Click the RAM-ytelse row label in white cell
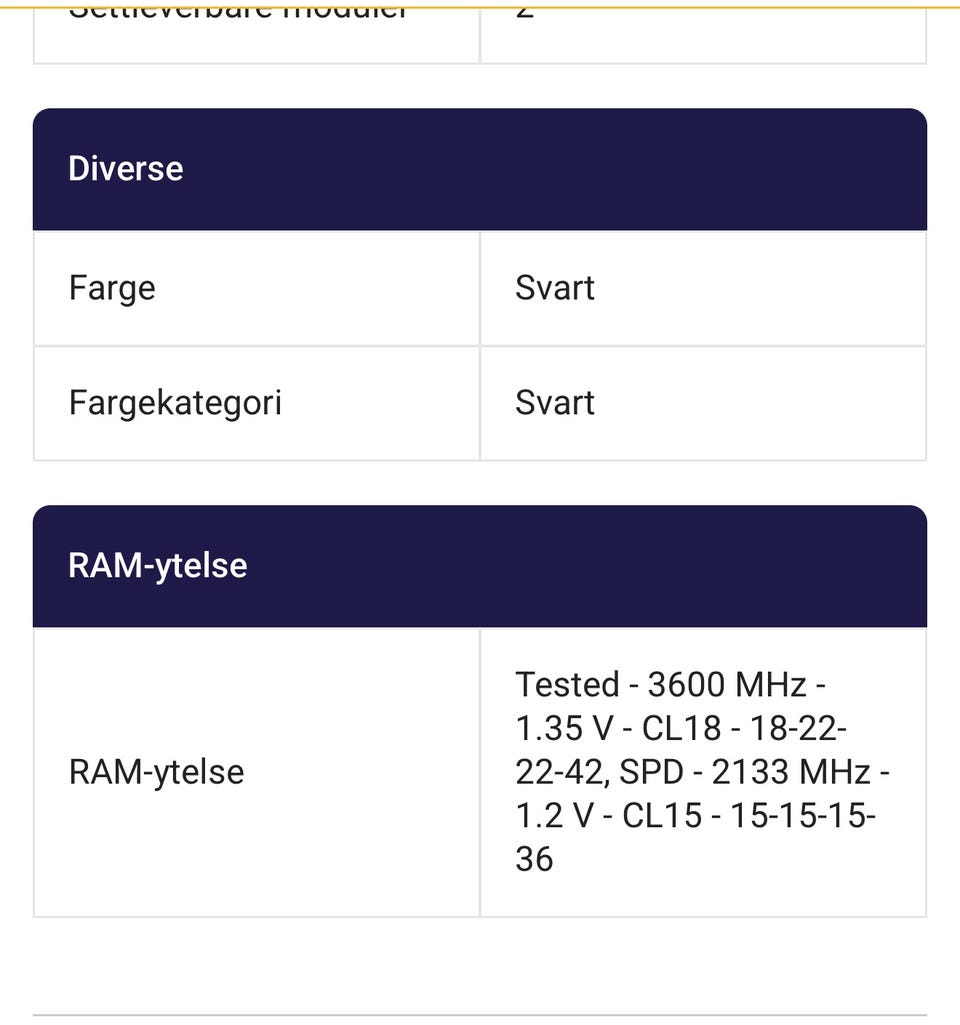Viewport: 960px width, 1025px height. (x=156, y=772)
